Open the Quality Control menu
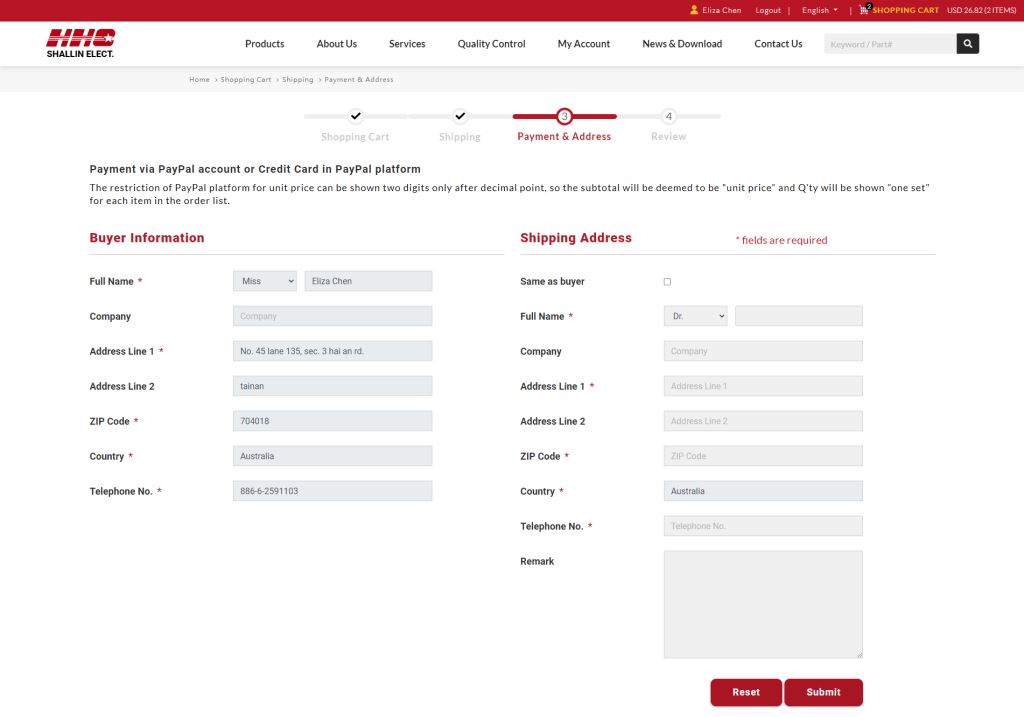Image resolution: width=1024 pixels, height=717 pixels. [x=491, y=44]
